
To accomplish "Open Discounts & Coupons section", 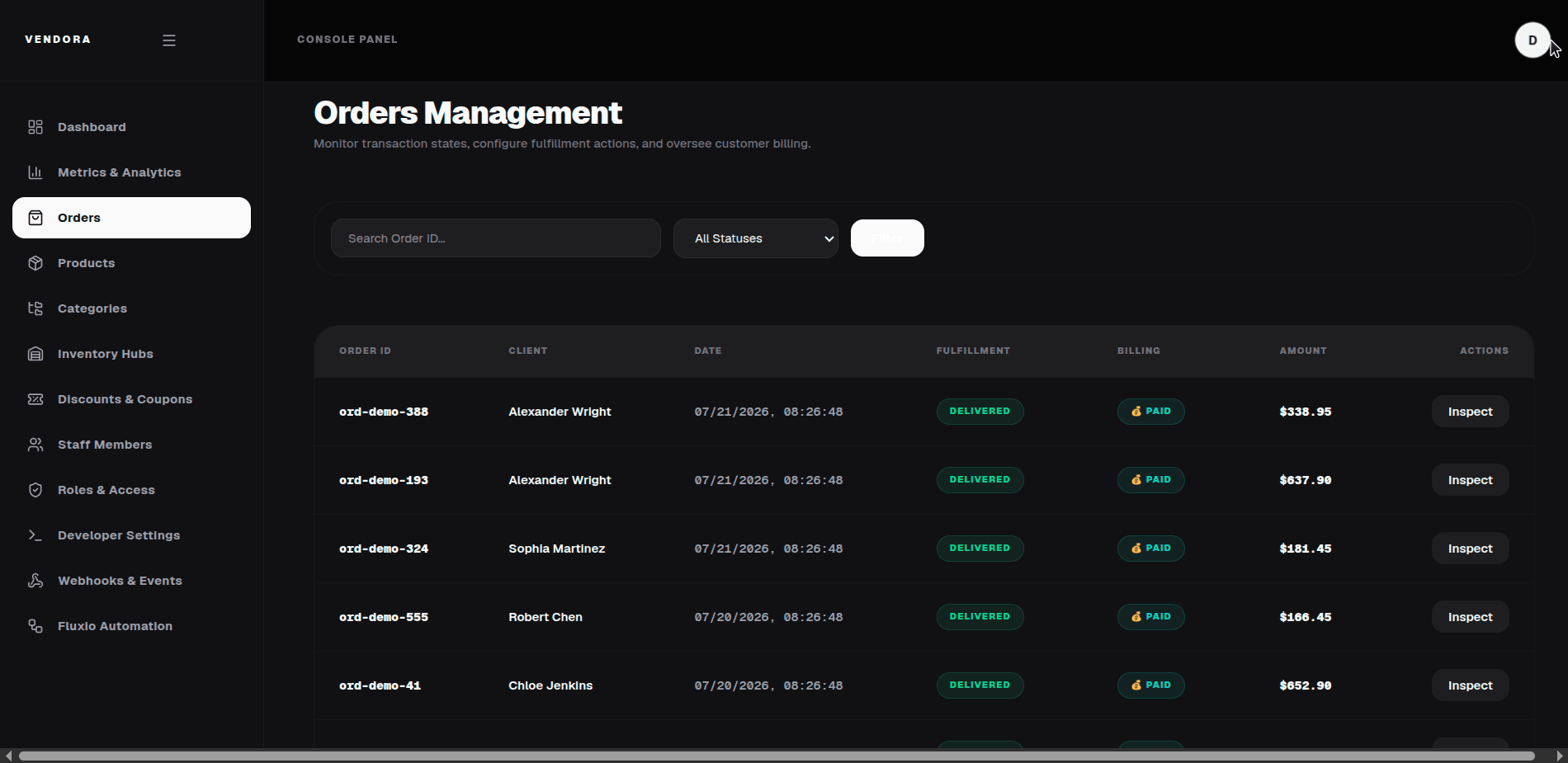I will pyautogui.click(x=132, y=399).
